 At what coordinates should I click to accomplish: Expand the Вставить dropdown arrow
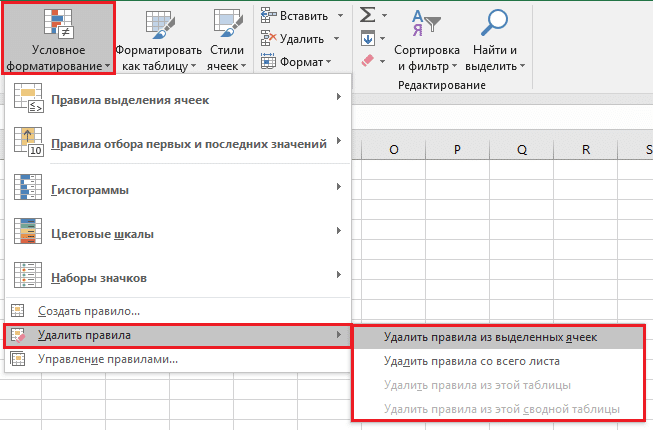click(340, 15)
